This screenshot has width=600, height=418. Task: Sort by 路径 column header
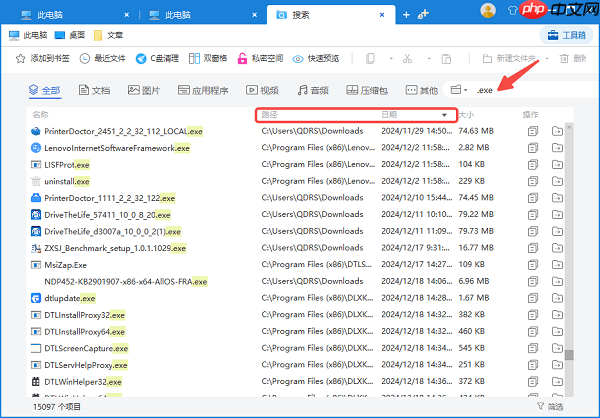click(269, 114)
